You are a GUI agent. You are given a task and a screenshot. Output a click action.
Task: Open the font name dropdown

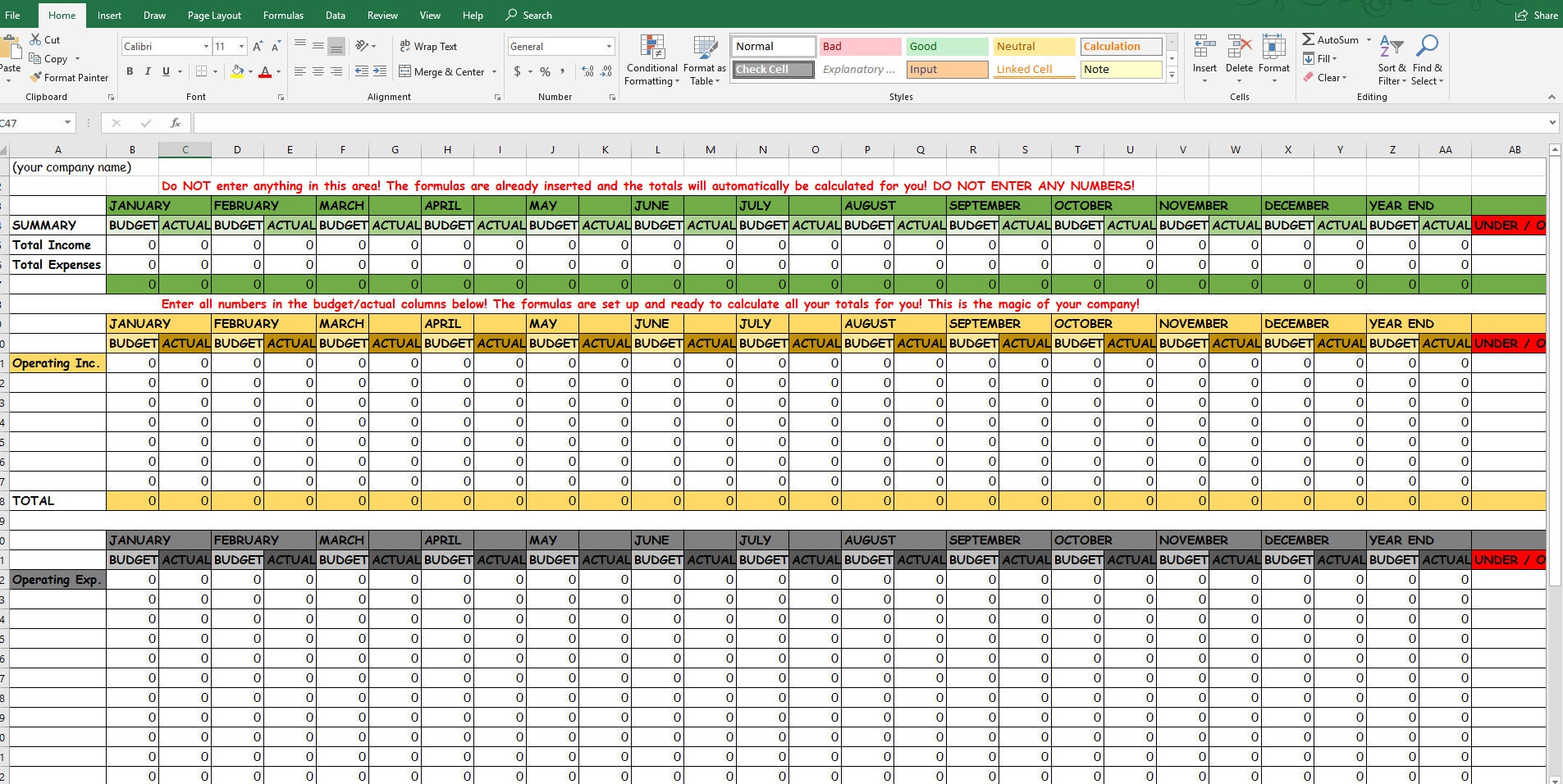[x=208, y=46]
